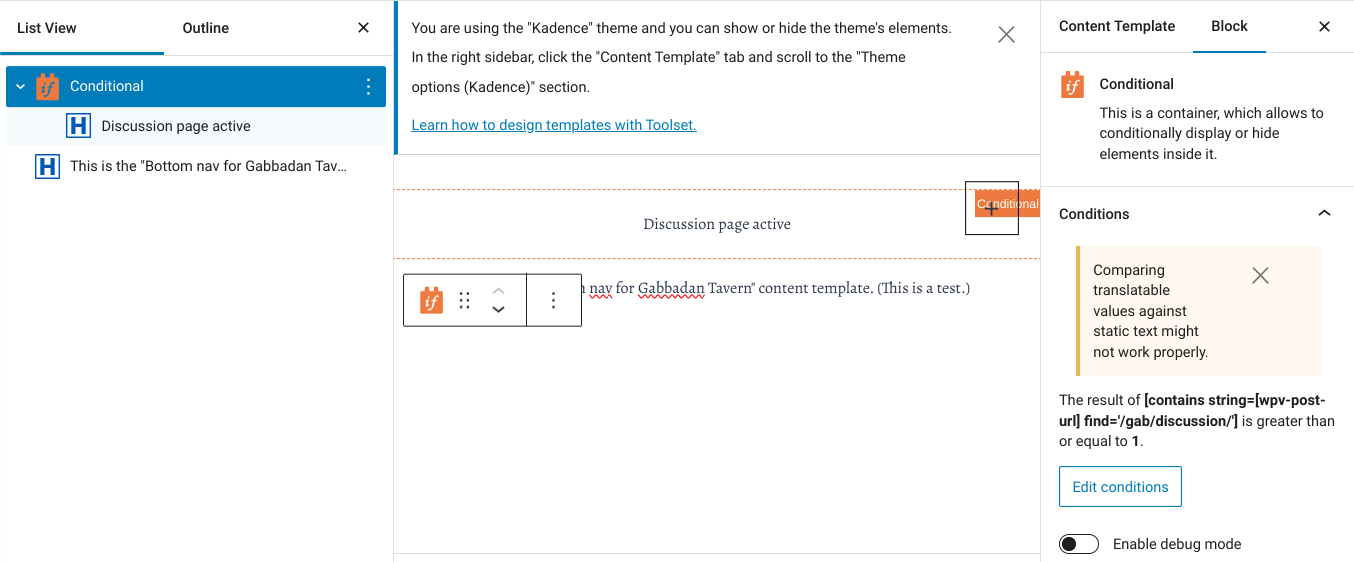This screenshot has height=562, width=1354.
Task: Dismiss the Kadence theme notice
Action: (x=1006, y=35)
